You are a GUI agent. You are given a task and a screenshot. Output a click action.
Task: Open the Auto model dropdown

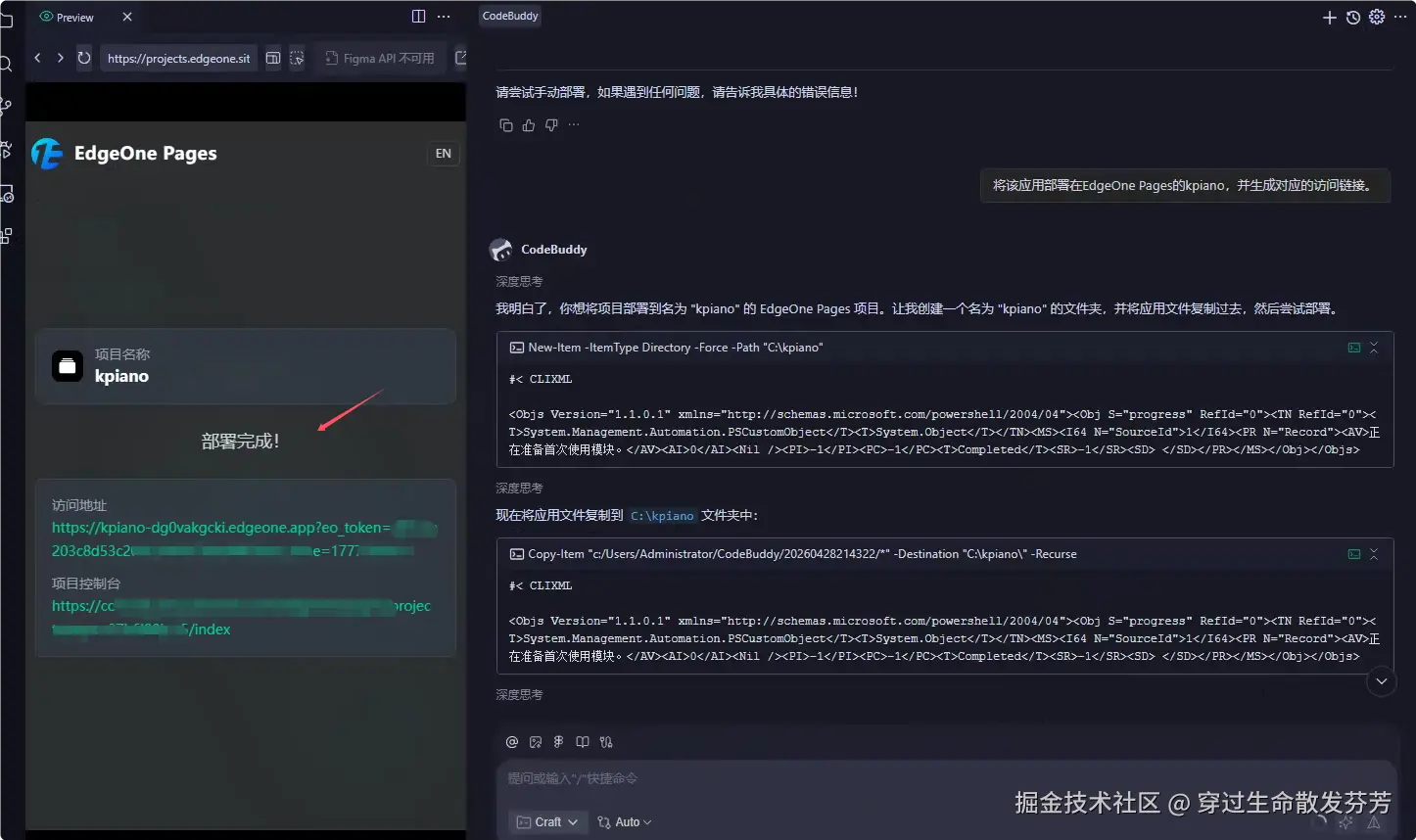(x=625, y=822)
